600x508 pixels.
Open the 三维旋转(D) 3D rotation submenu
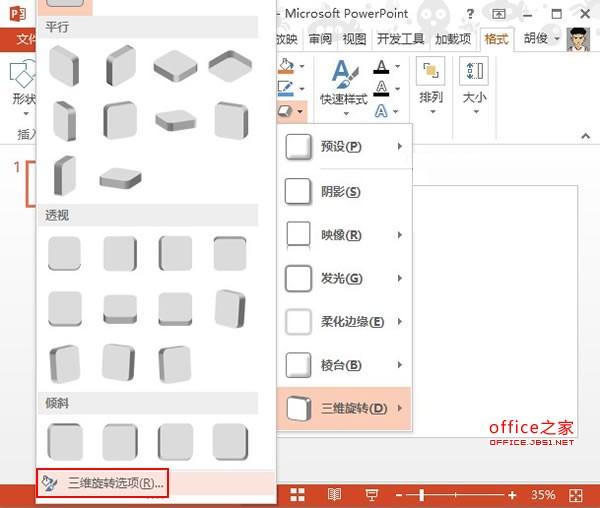344,408
